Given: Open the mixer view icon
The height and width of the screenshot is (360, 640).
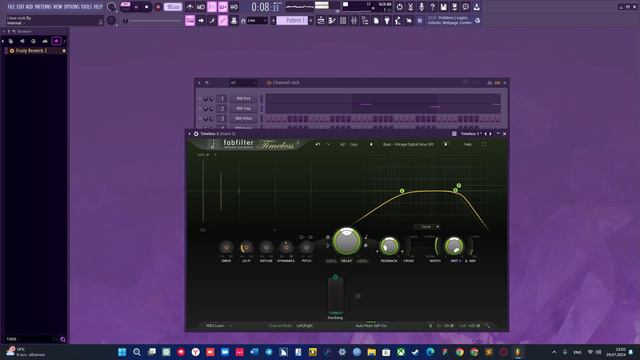Looking at the screenshot, I should [x=354, y=20].
